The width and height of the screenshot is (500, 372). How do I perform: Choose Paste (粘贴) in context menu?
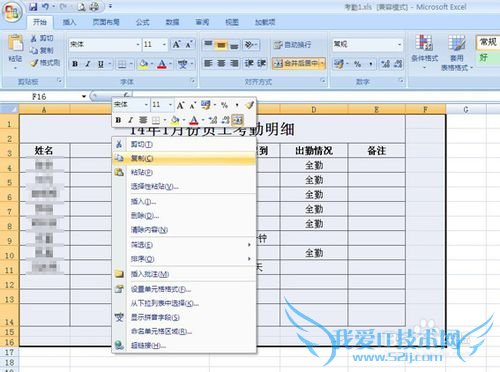tap(184, 172)
